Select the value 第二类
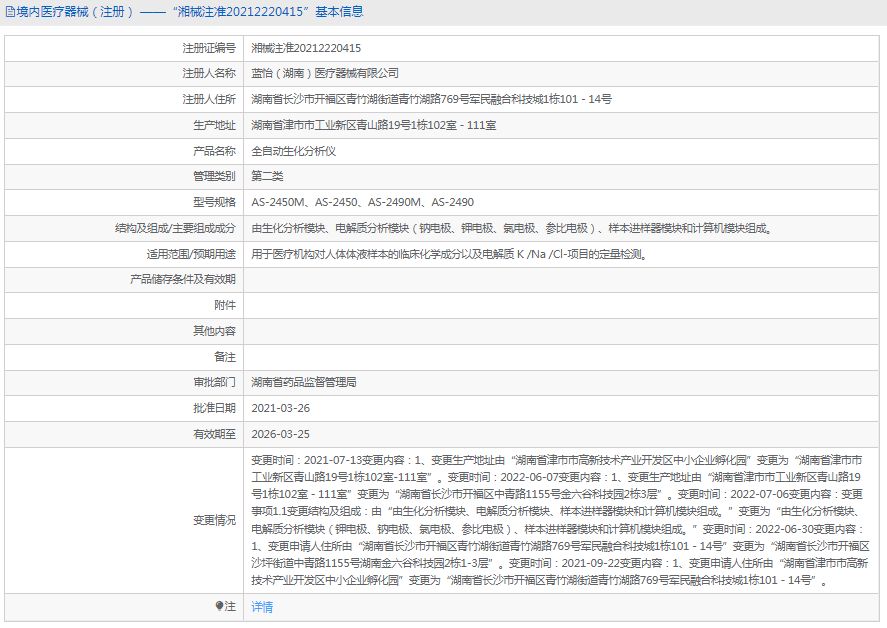Screen dimensions: 887x628 coord(267,176)
